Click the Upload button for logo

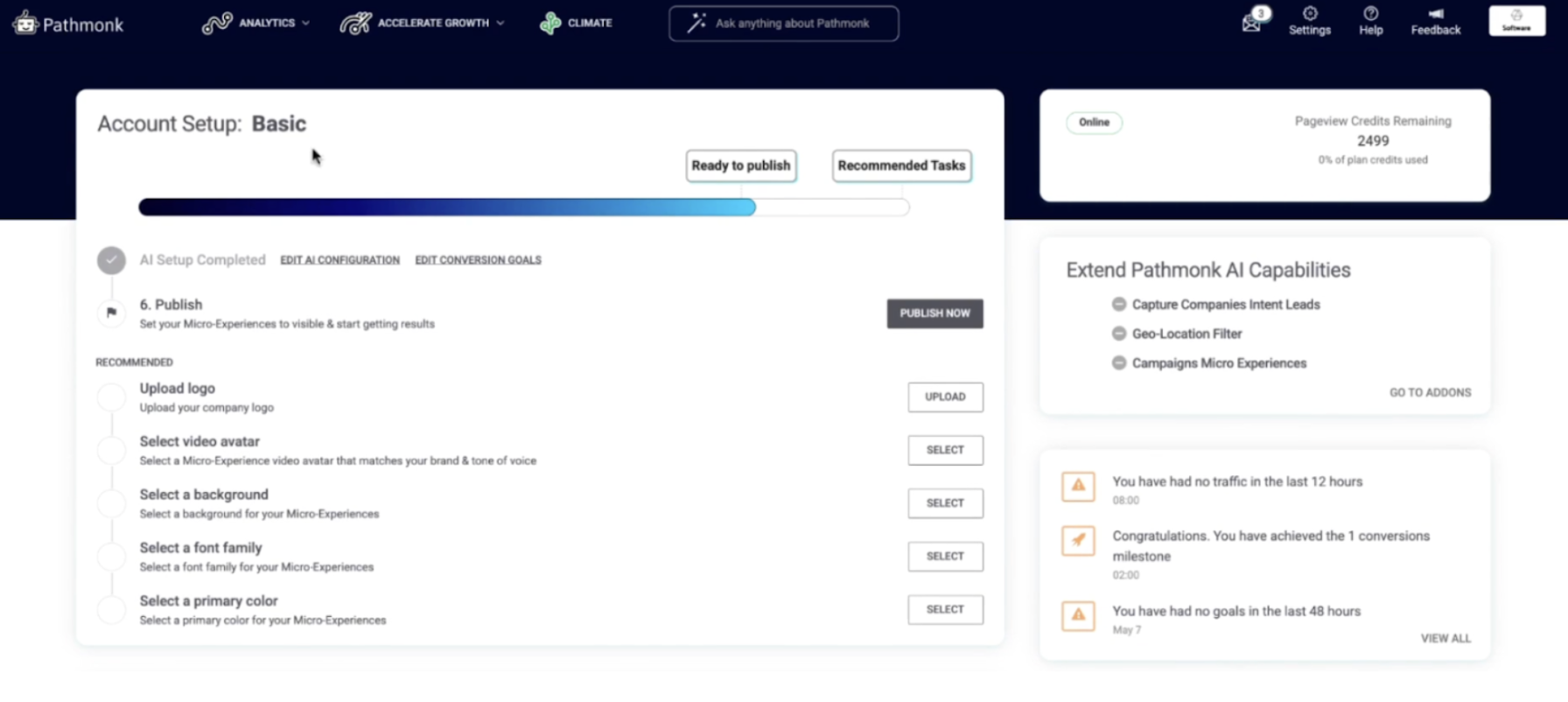coord(945,397)
